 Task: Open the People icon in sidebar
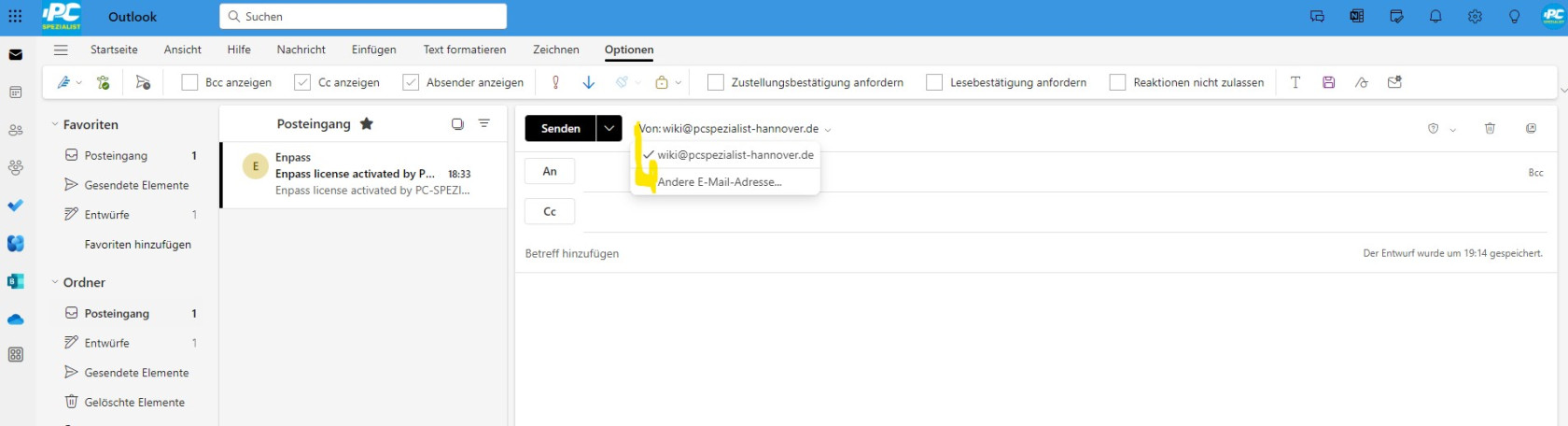(x=16, y=130)
